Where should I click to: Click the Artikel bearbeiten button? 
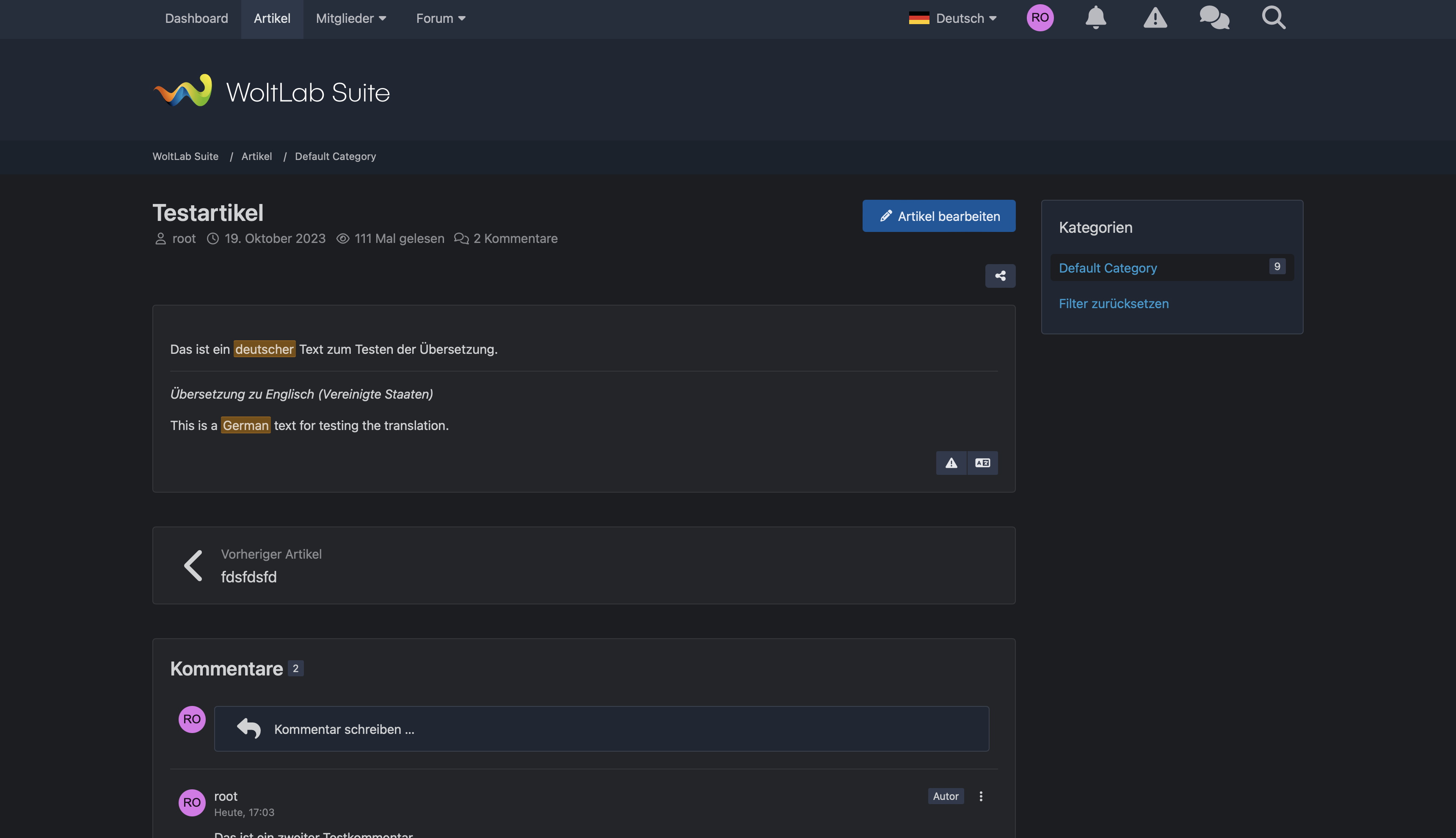[x=939, y=216]
